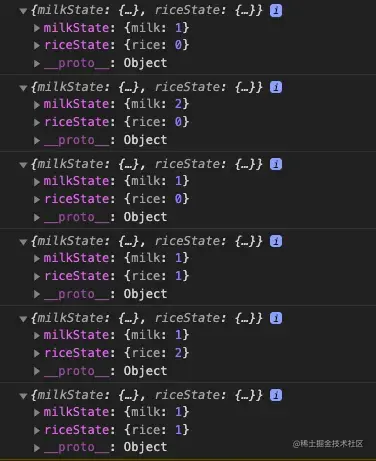Expand the milkState entry showing milk: 2
This screenshot has height=461, width=376.
[37, 105]
